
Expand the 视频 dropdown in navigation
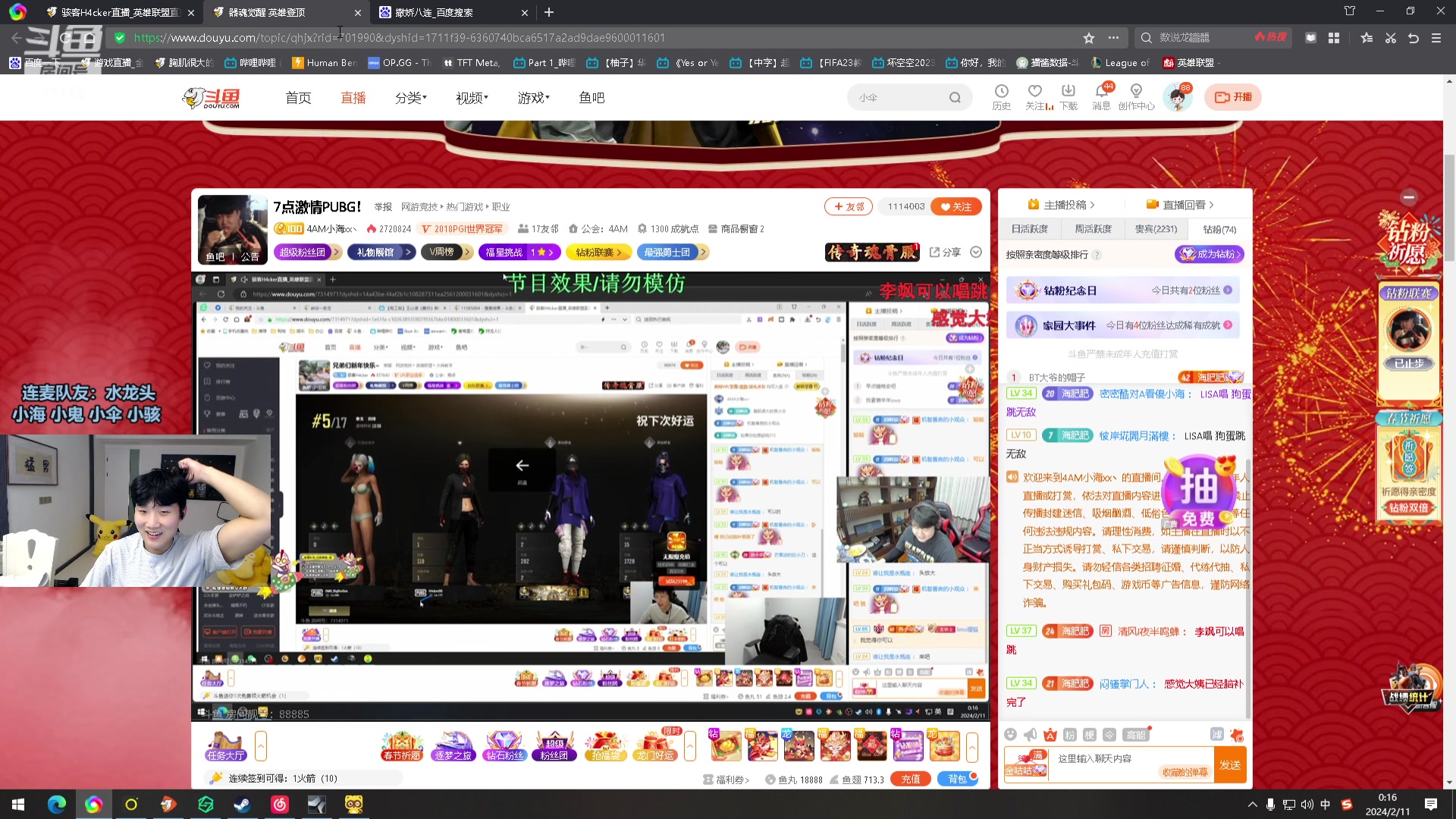(x=472, y=97)
